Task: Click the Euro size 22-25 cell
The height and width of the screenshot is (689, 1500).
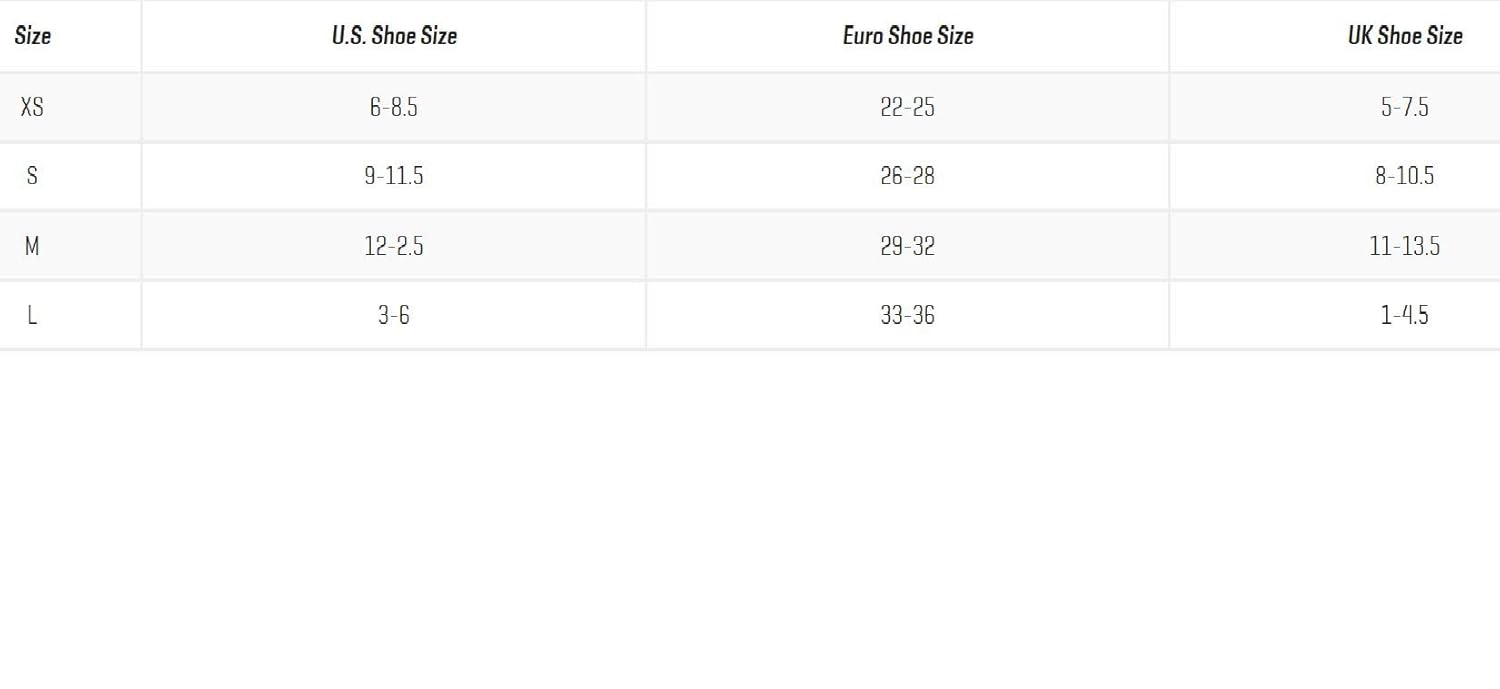Action: point(908,107)
